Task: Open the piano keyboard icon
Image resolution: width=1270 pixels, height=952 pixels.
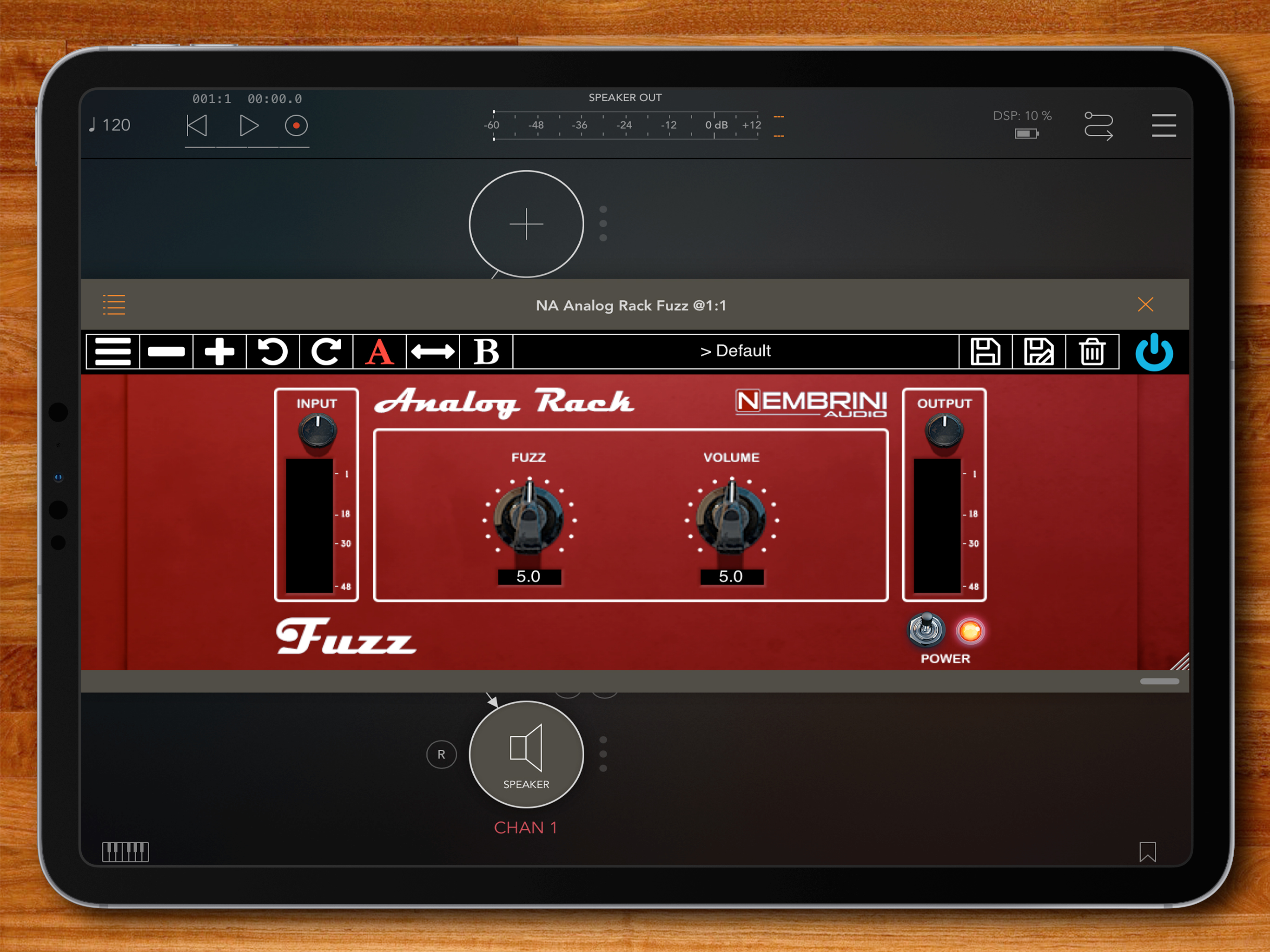Action: [125, 852]
